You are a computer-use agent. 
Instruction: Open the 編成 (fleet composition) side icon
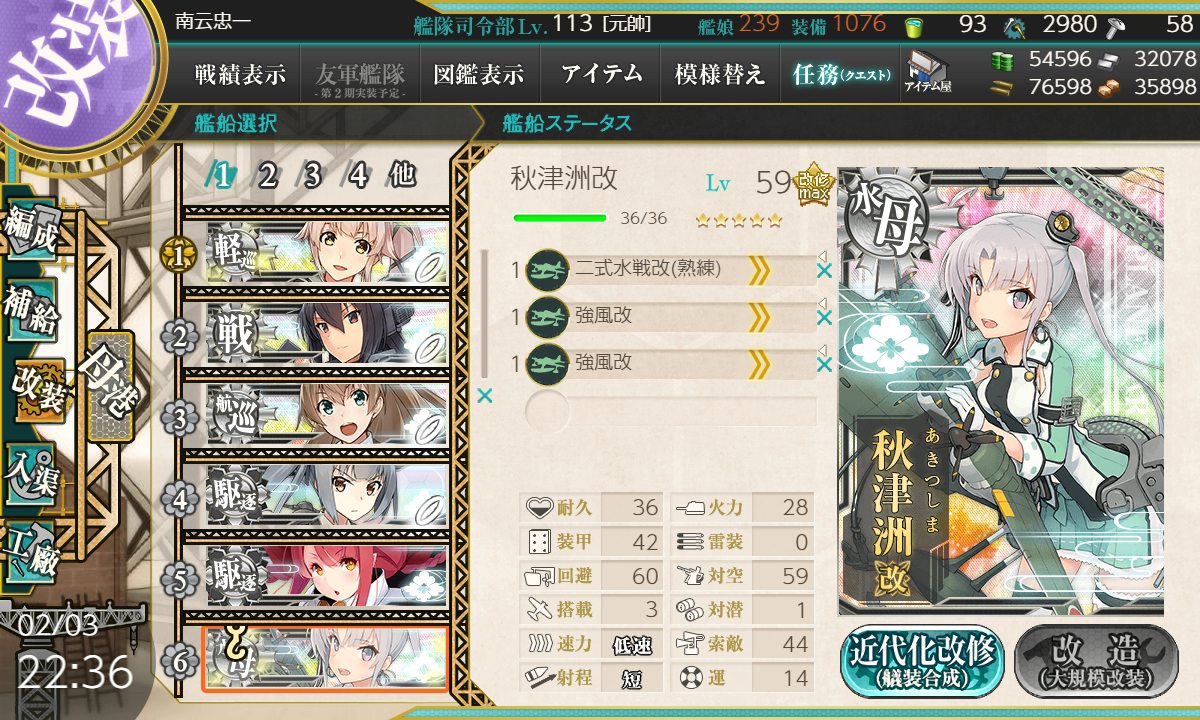[x=30, y=230]
